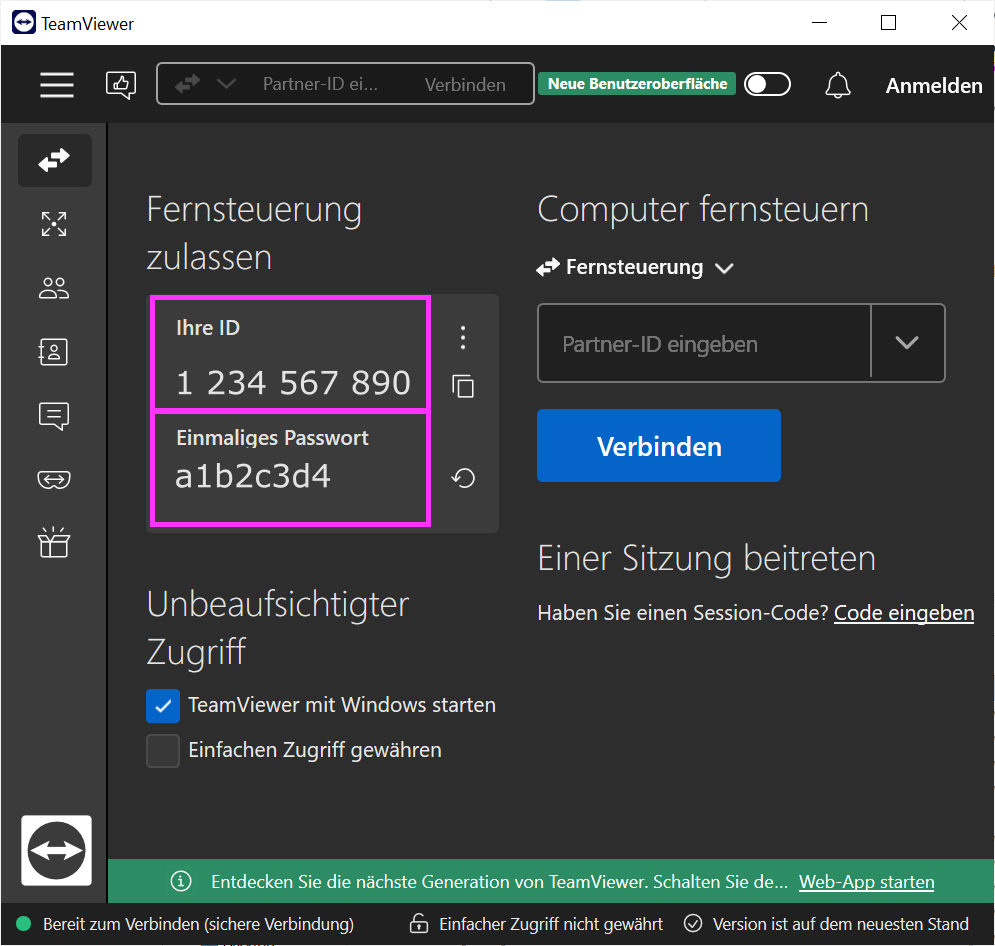Close the TeamViewer window
The image size is (995, 946).
pos(959,23)
